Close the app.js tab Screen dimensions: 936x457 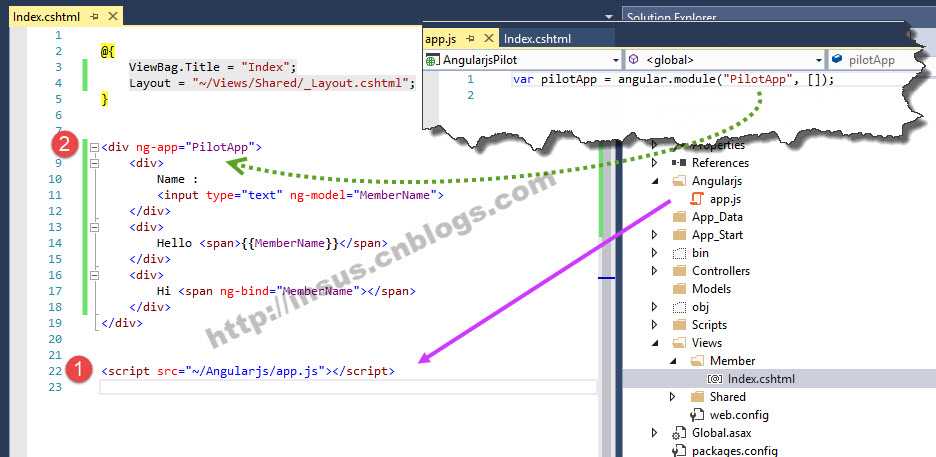click(488, 38)
